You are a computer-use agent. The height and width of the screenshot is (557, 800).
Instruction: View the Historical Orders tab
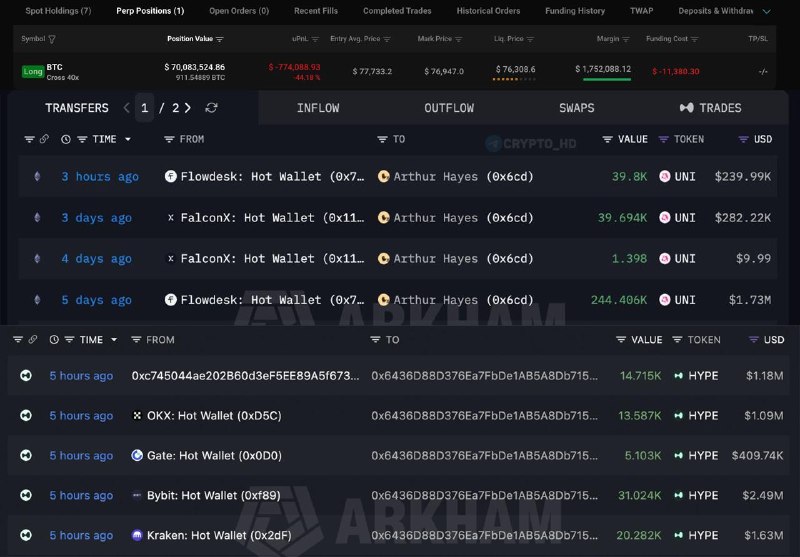(488, 11)
